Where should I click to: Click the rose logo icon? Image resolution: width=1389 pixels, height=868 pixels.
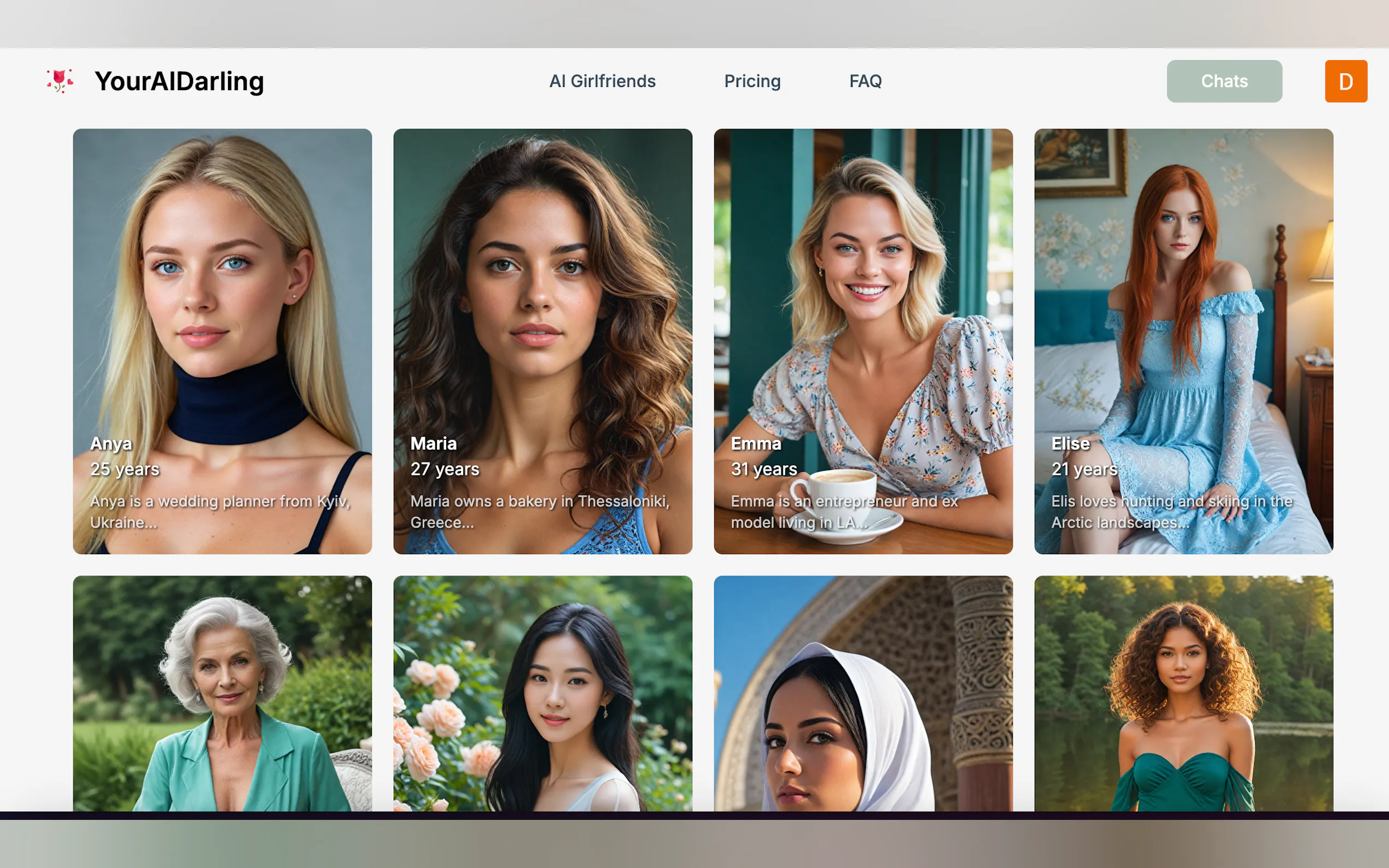point(60,81)
